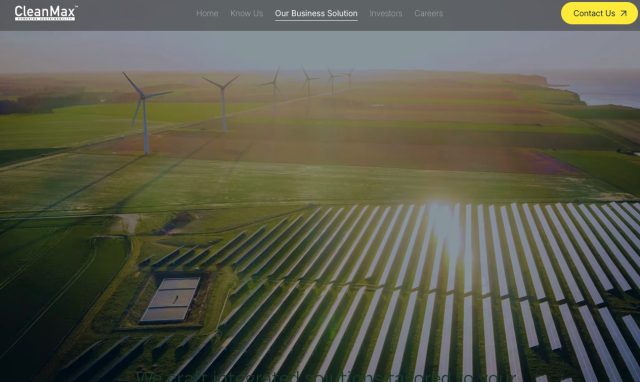The width and height of the screenshot is (640, 382).
Task: Select Our Business Solution menu item
Action: (x=316, y=13)
